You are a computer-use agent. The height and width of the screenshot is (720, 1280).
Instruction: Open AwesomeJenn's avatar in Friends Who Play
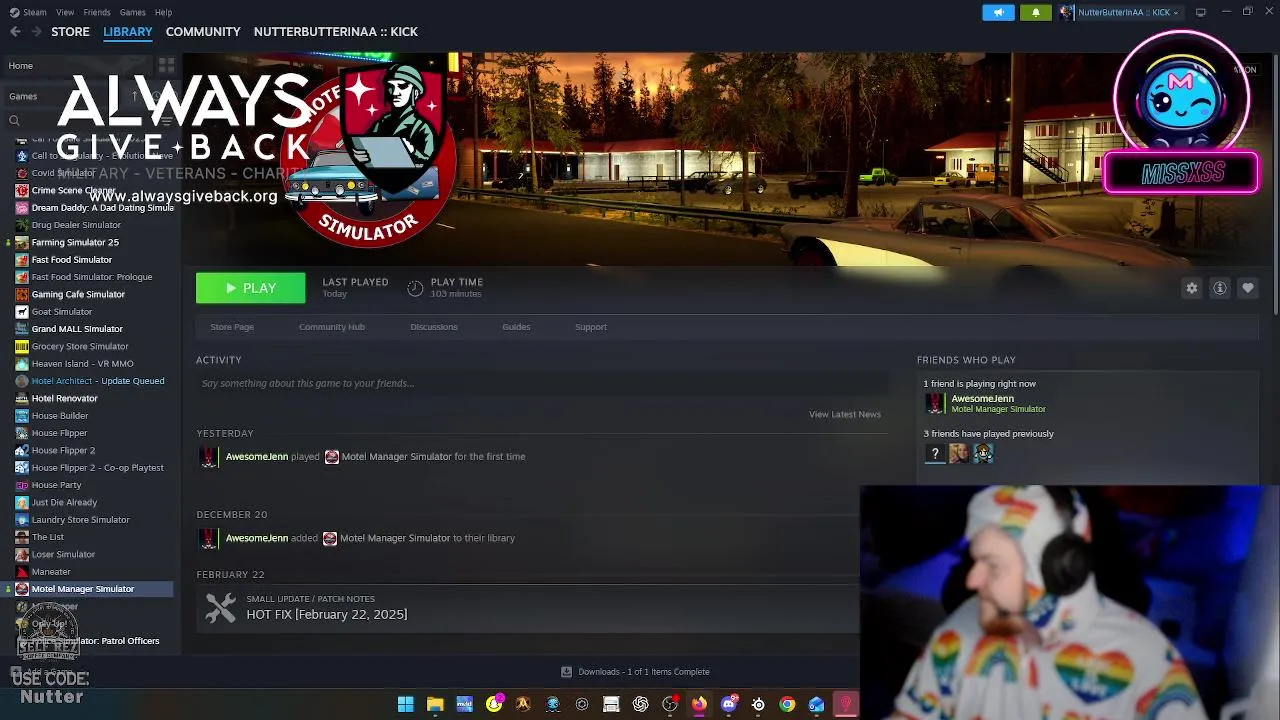pyautogui.click(x=935, y=403)
